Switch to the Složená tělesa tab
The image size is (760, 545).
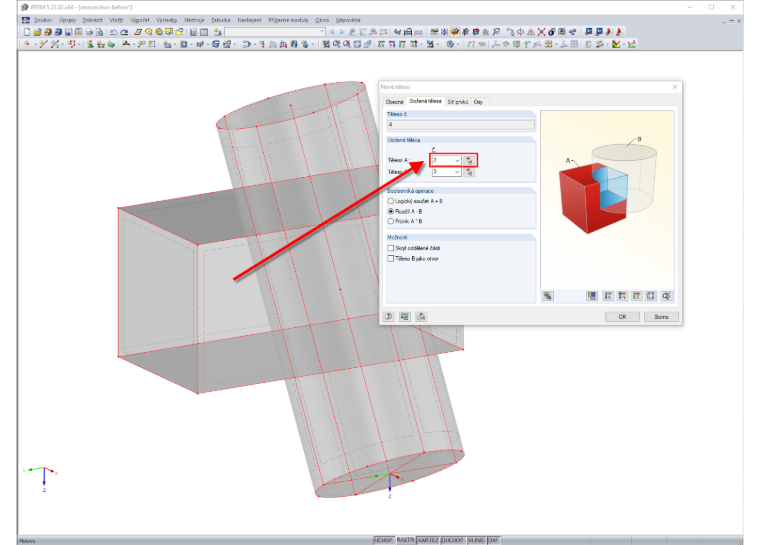click(425, 101)
